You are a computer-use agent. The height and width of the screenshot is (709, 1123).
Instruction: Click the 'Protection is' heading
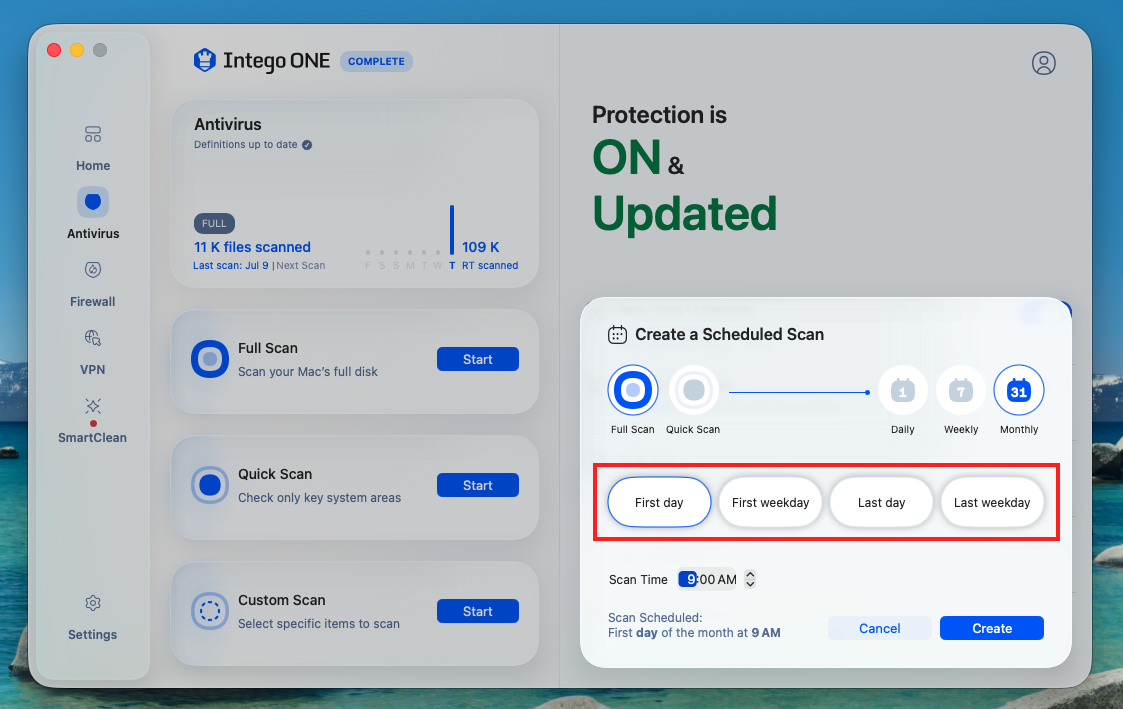(x=659, y=115)
